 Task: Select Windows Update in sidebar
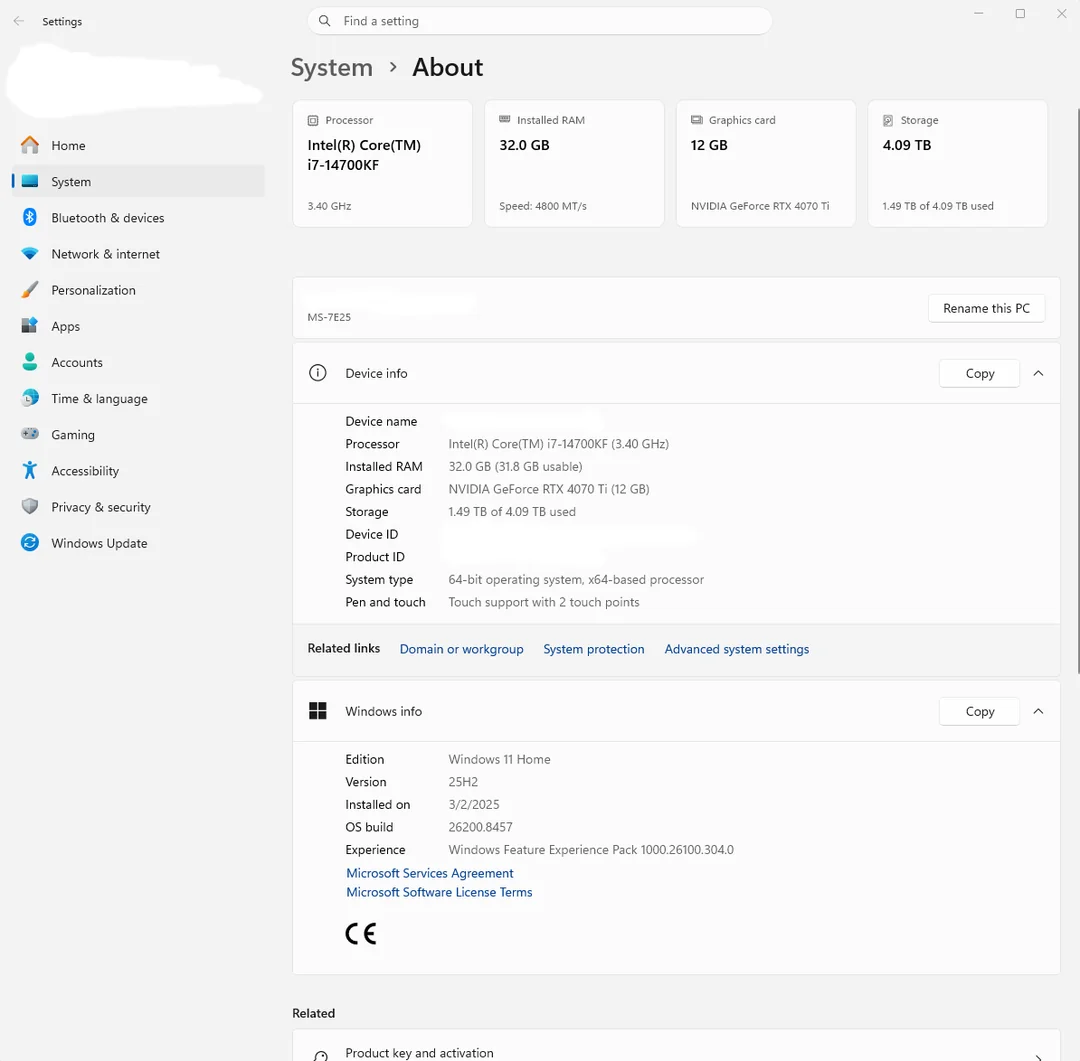[138, 543]
